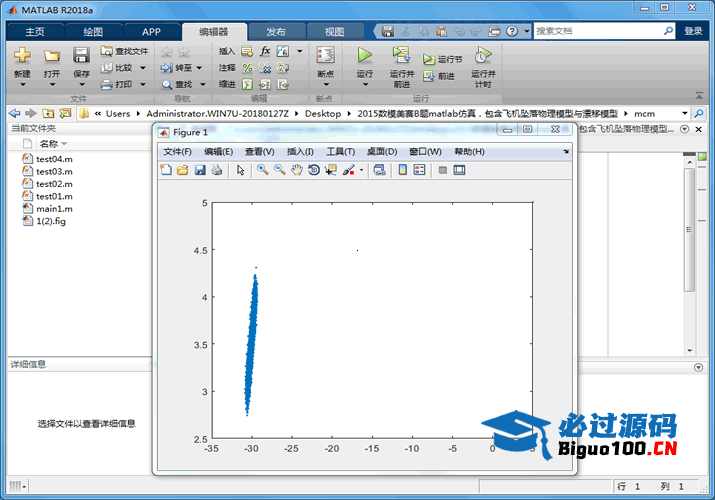Open the Brush tool color dropdown arrow
Screen dimensions: 715x500
pos(361,170)
